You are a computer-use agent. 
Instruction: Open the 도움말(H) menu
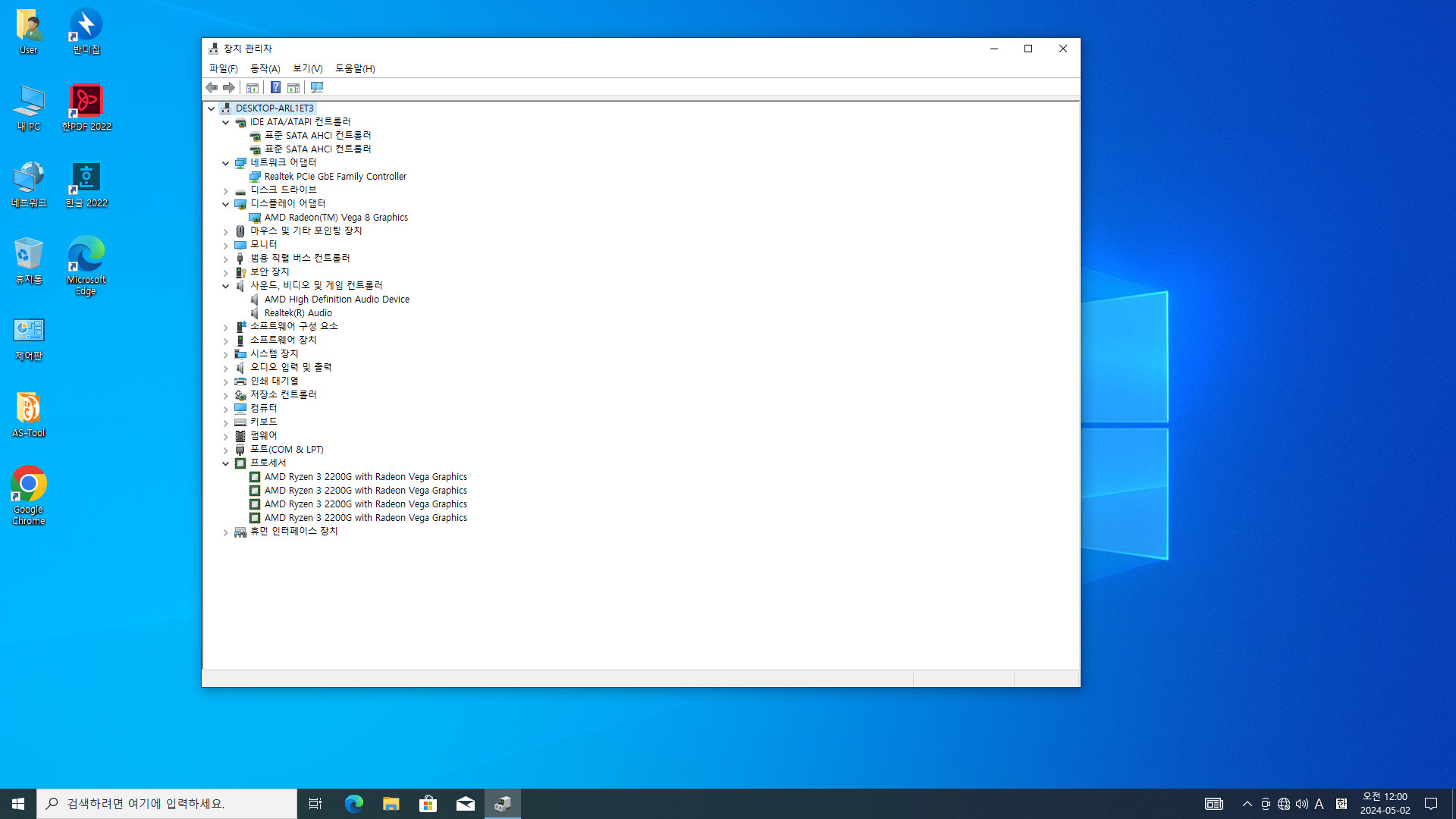click(355, 68)
